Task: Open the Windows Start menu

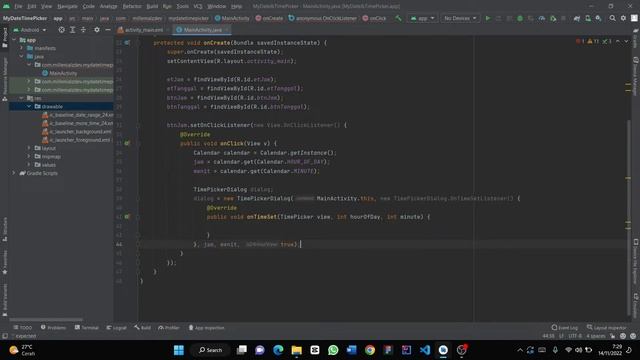Action: click(179, 350)
